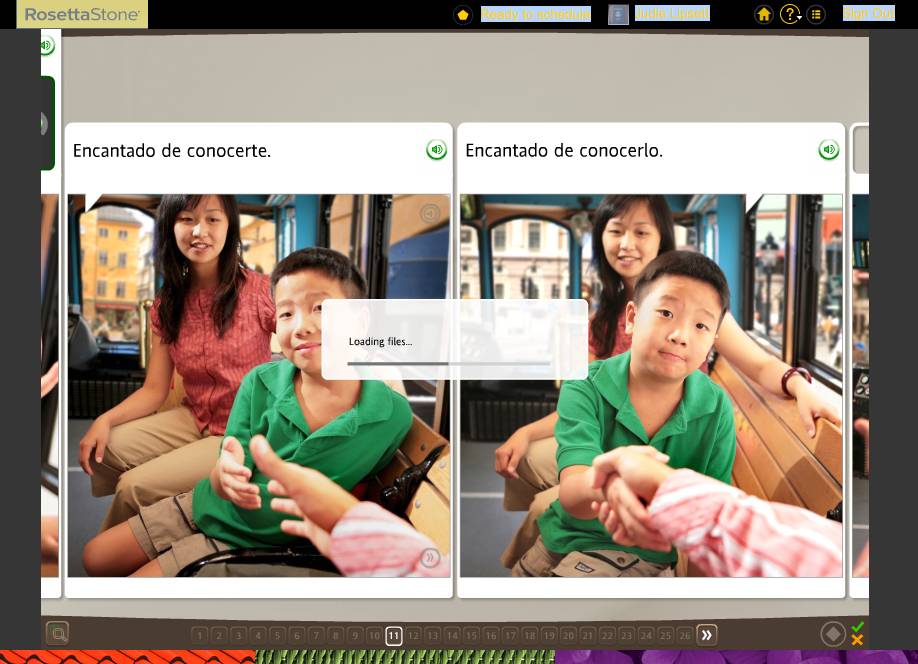Click faded forward arrows on left photo

[x=430, y=557]
